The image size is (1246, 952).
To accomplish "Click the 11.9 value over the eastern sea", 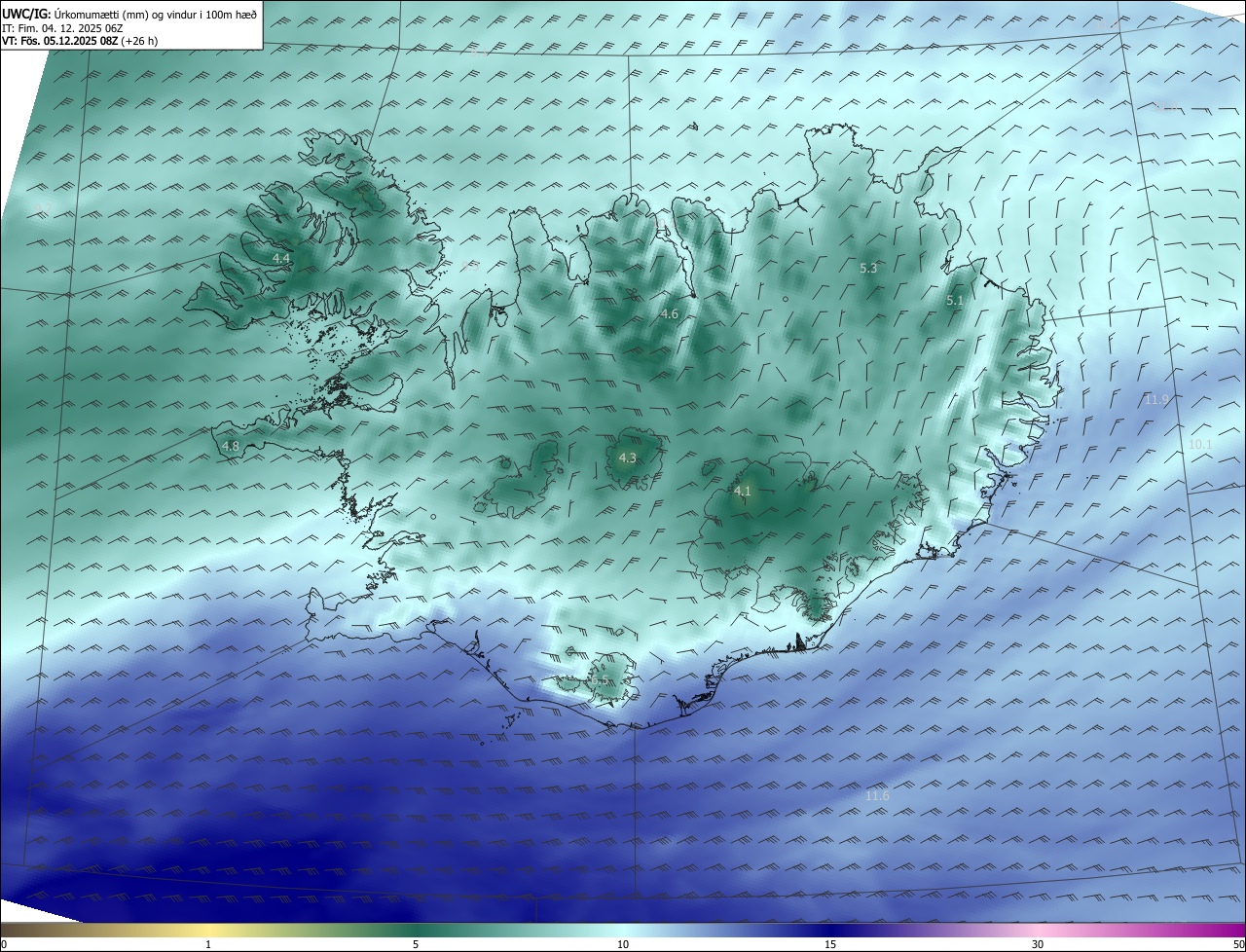I will [1156, 400].
